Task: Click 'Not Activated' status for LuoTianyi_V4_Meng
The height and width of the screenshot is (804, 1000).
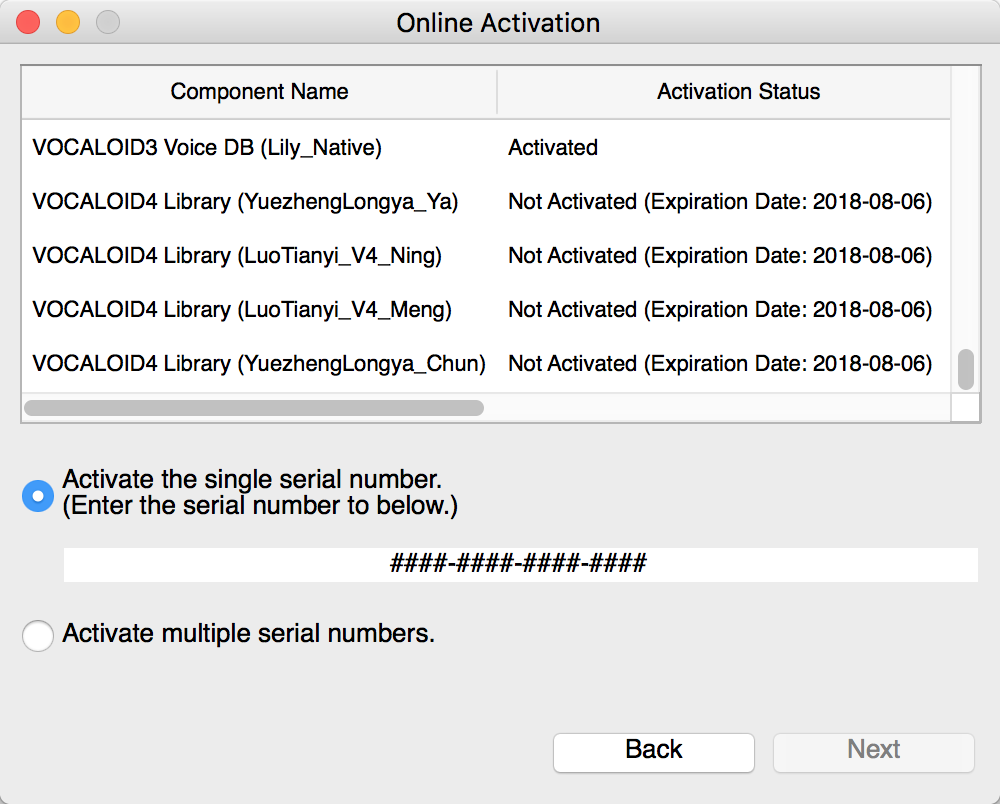Action: click(720, 310)
